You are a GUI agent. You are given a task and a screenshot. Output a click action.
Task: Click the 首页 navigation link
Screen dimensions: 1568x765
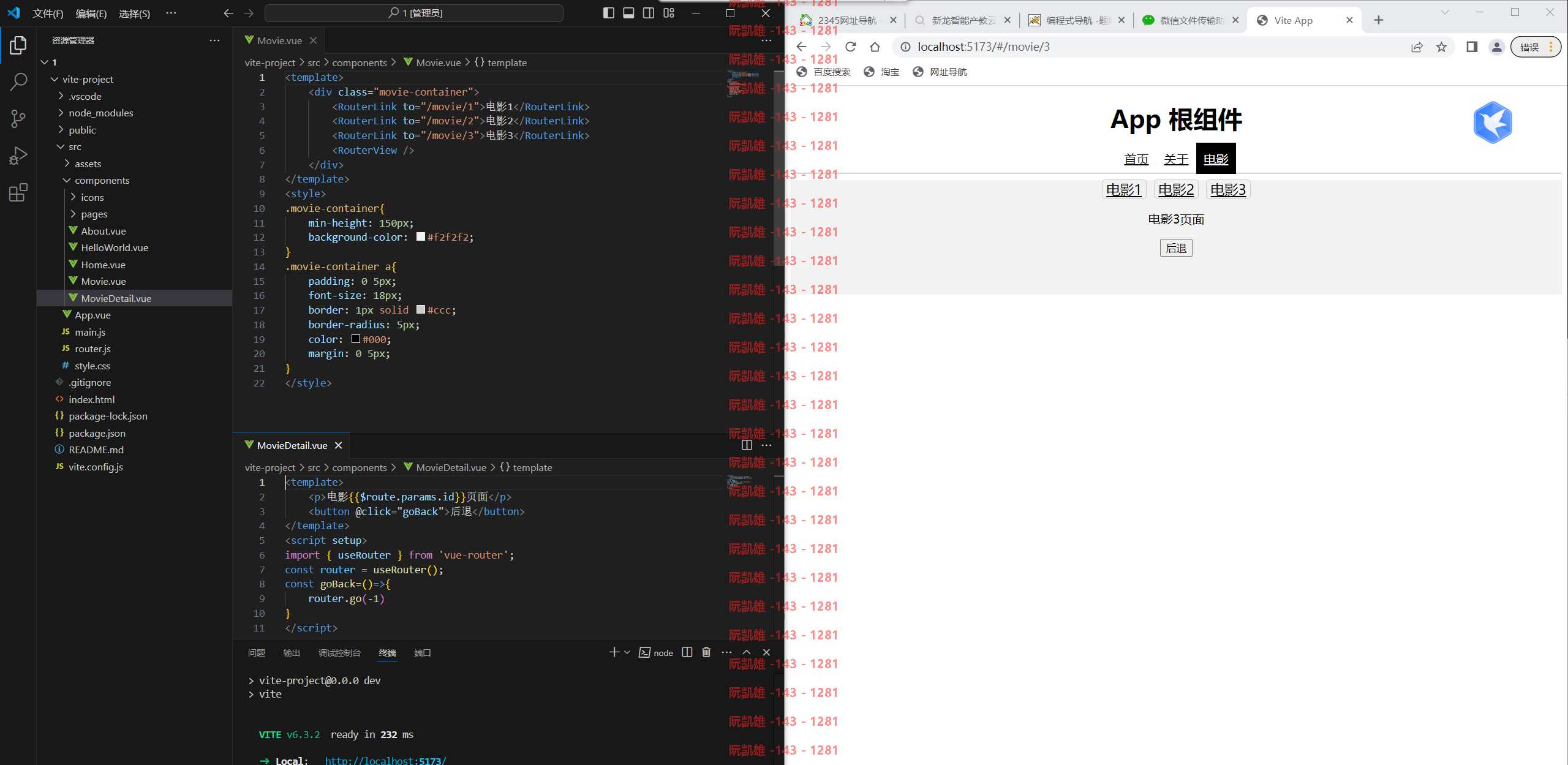[1136, 159]
